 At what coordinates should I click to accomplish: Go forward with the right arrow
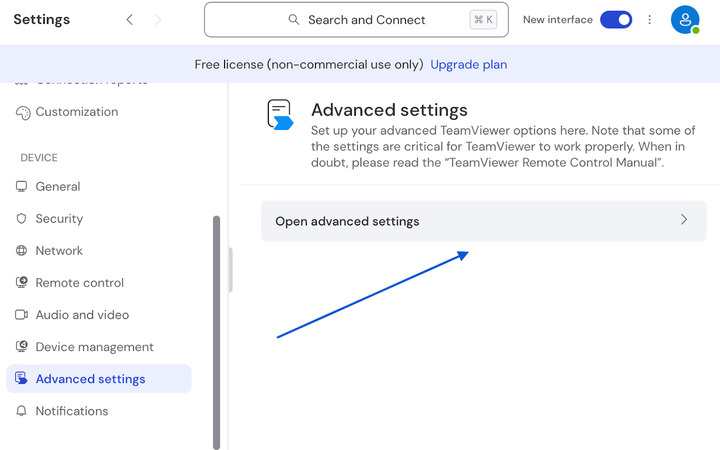click(x=158, y=19)
